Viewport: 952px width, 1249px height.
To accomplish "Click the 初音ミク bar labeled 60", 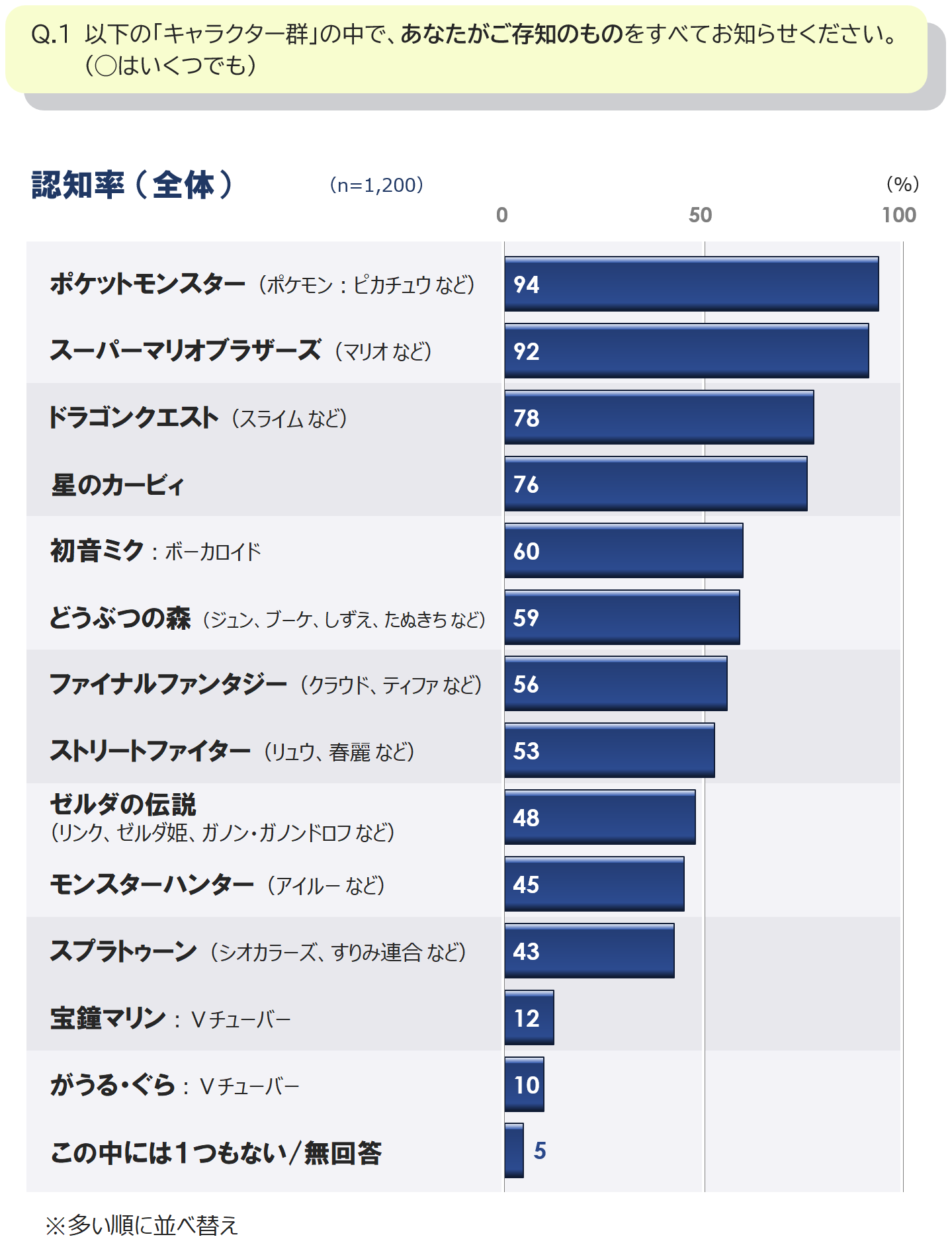I will tap(623, 550).
